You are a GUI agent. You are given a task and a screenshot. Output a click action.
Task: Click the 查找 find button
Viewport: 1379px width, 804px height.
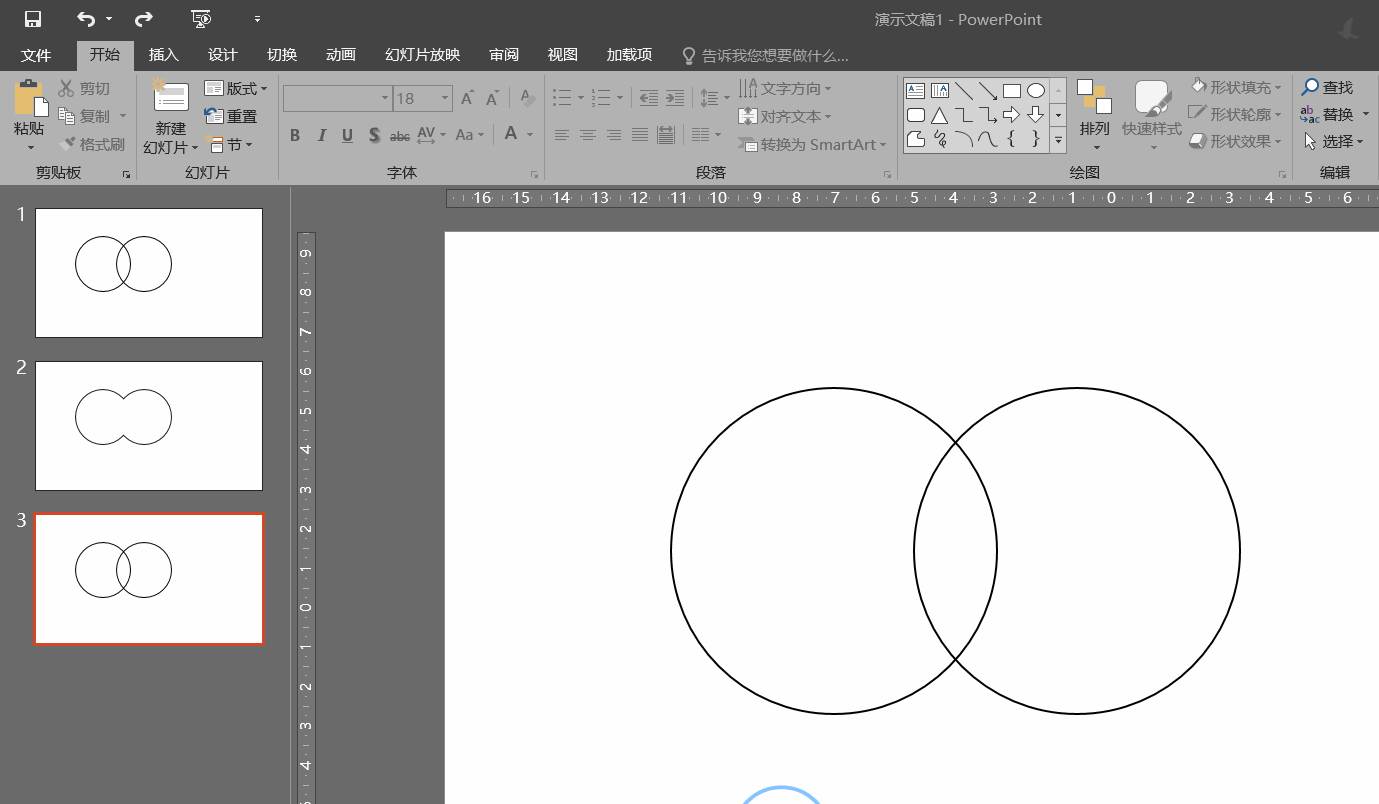coord(1327,88)
